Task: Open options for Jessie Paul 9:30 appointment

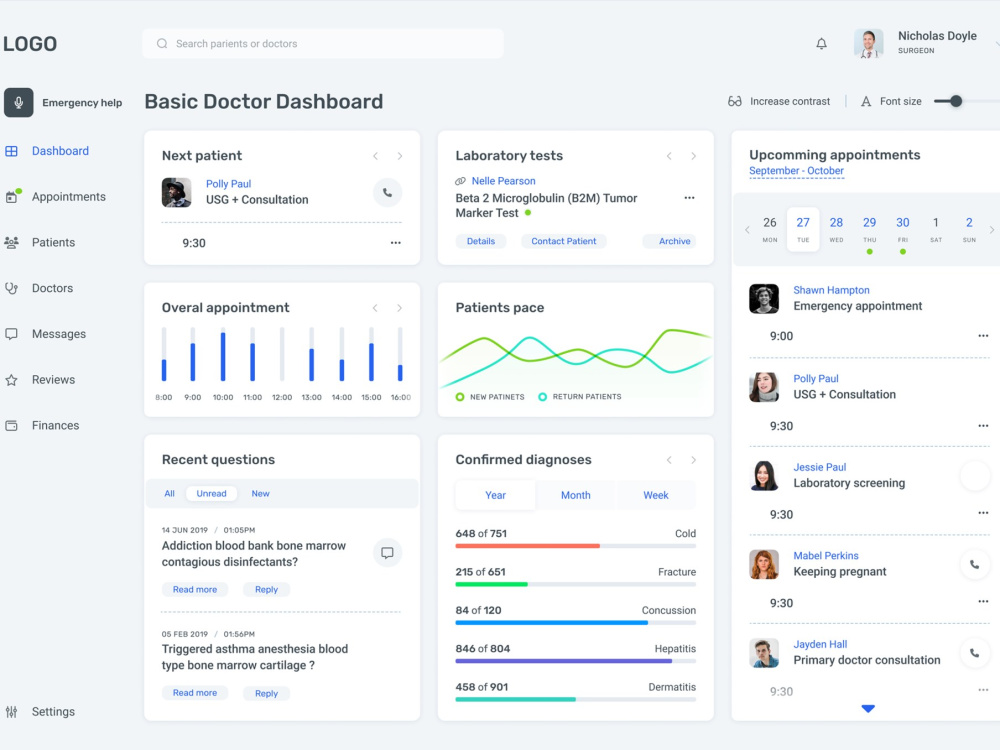Action: tap(983, 513)
